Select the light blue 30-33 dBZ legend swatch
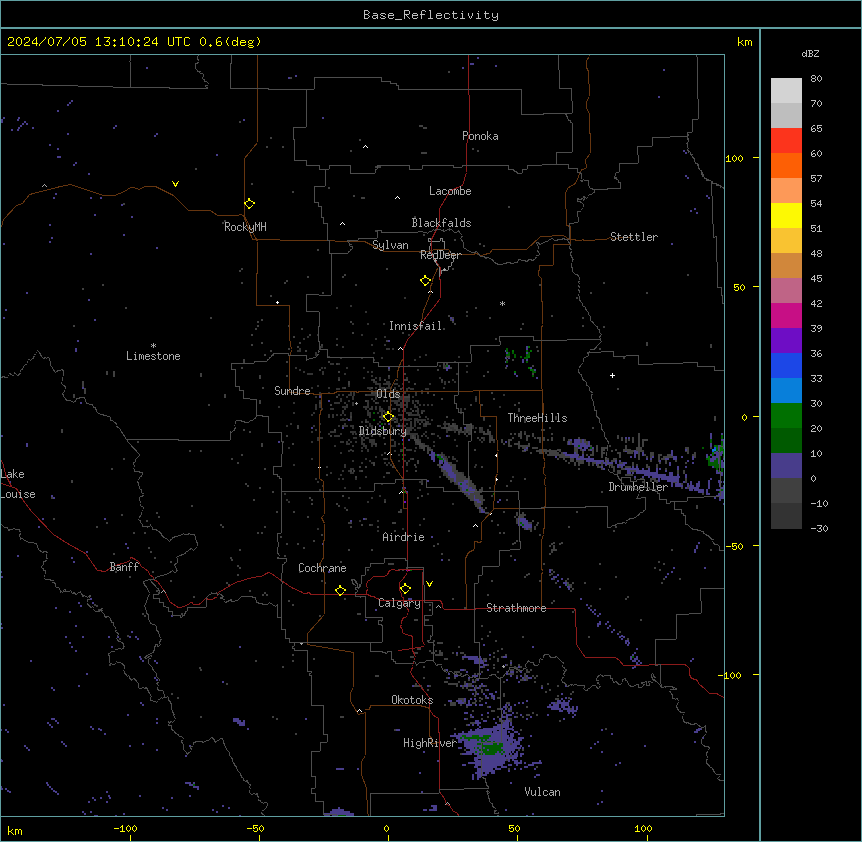Image resolution: width=862 pixels, height=842 pixels. 786,391
